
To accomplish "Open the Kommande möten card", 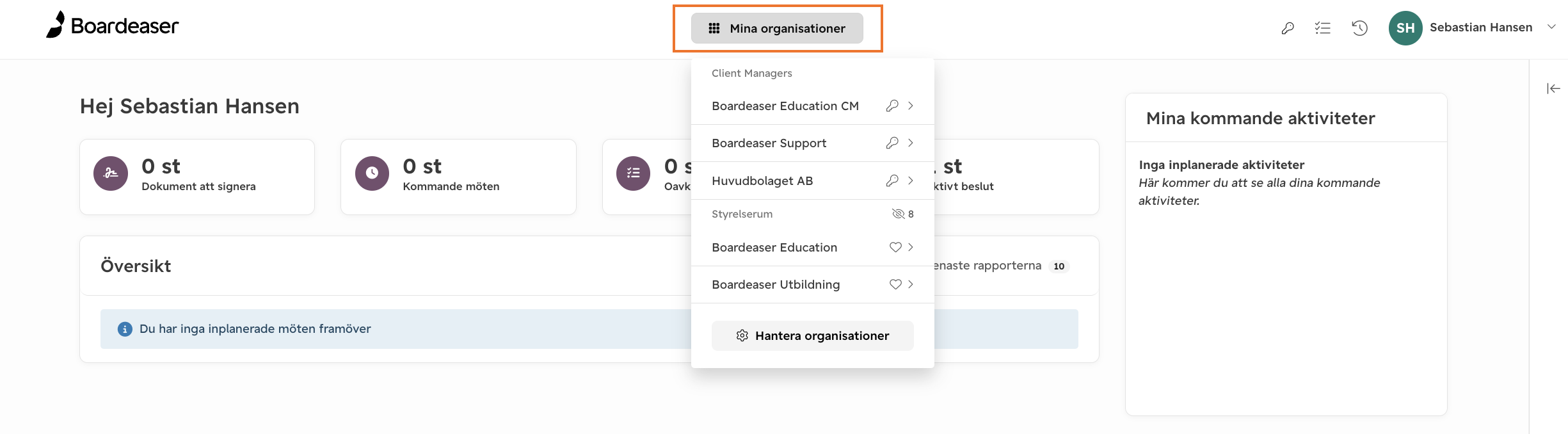I will [x=458, y=177].
